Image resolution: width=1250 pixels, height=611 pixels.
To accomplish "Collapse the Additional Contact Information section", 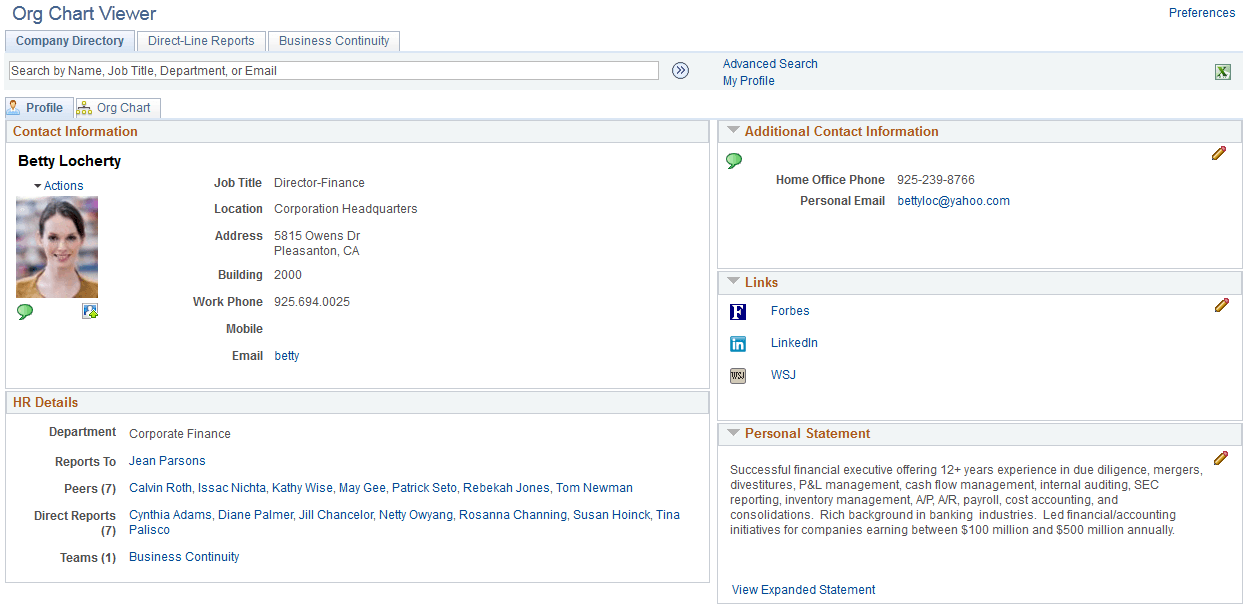I will pos(733,131).
